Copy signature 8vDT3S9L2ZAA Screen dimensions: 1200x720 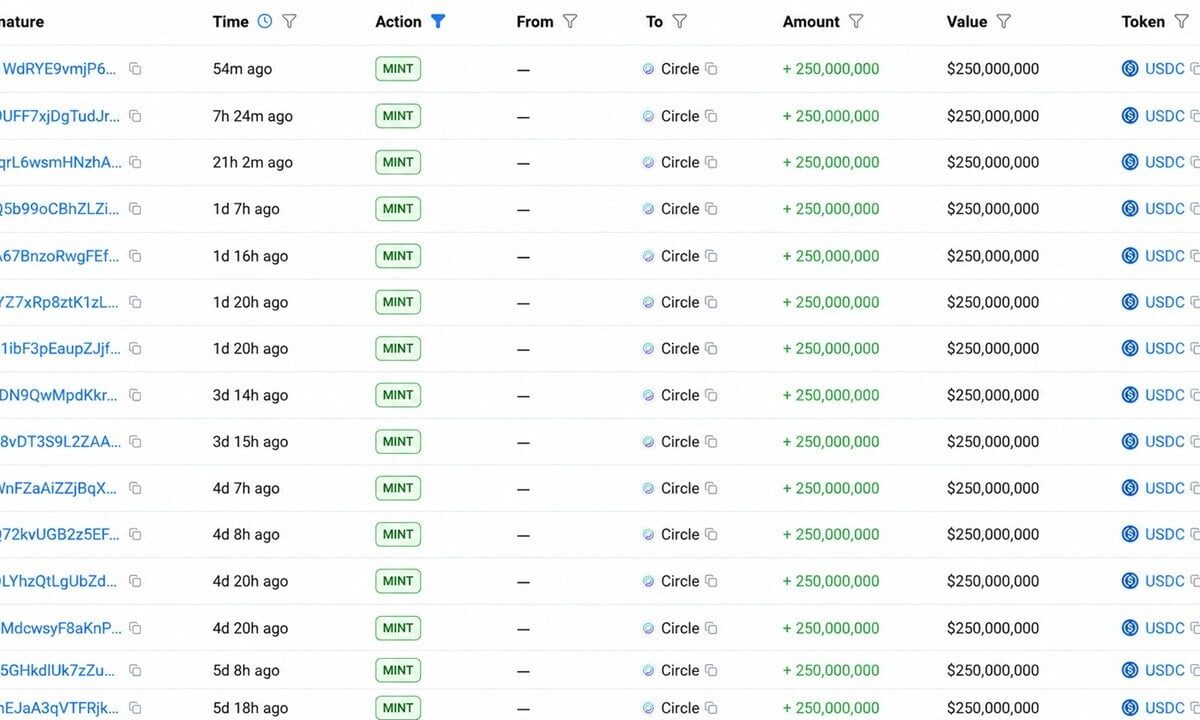(135, 442)
